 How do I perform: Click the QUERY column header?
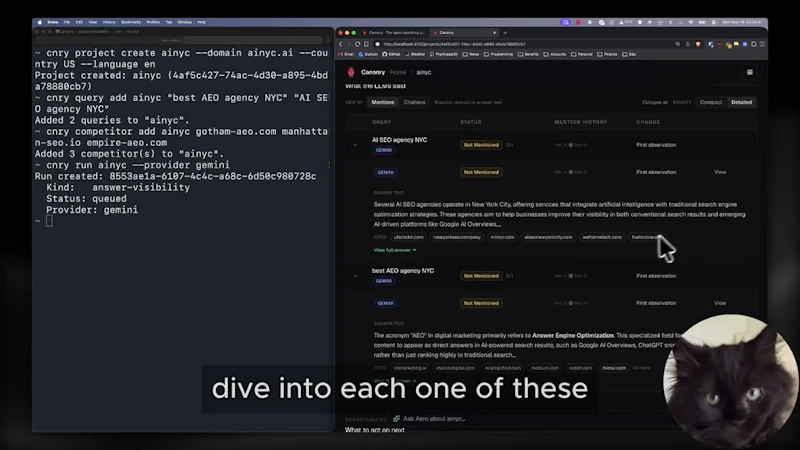381,122
